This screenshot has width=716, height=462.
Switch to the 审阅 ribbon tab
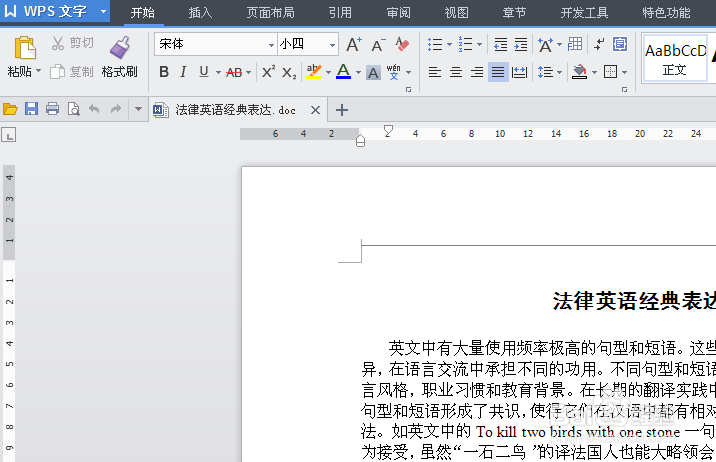point(399,12)
